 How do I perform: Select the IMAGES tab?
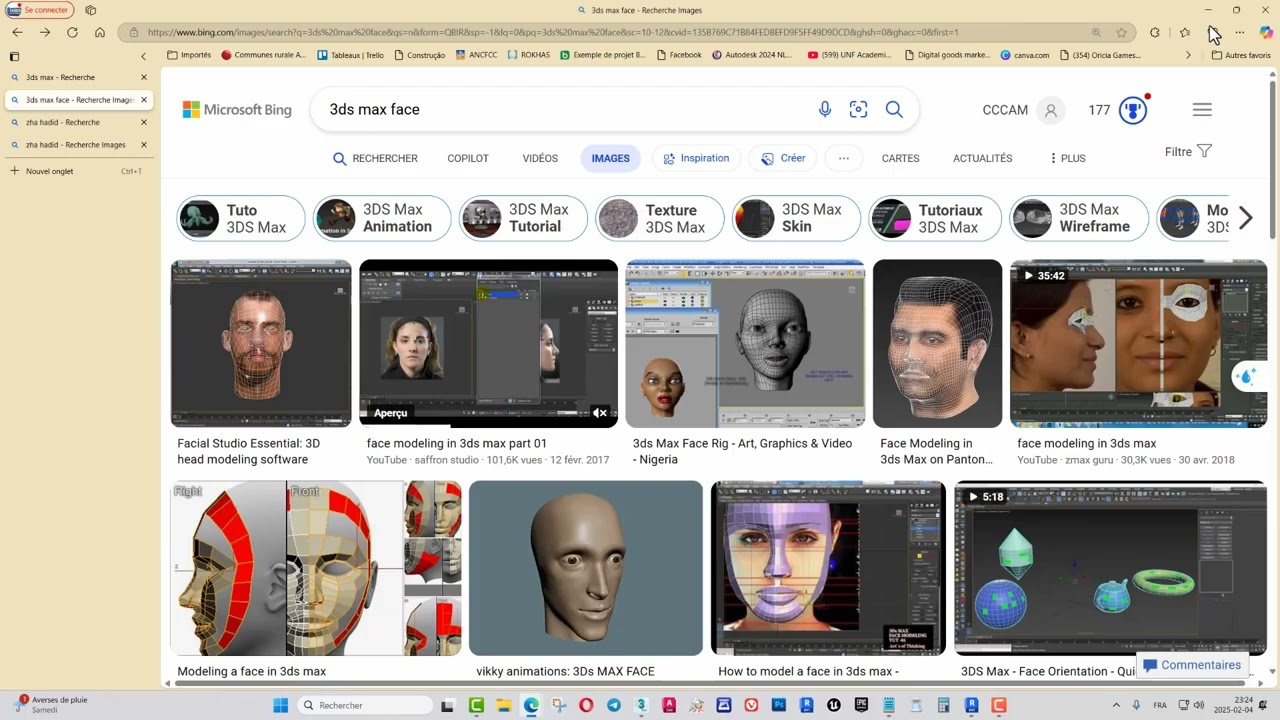[x=610, y=158]
